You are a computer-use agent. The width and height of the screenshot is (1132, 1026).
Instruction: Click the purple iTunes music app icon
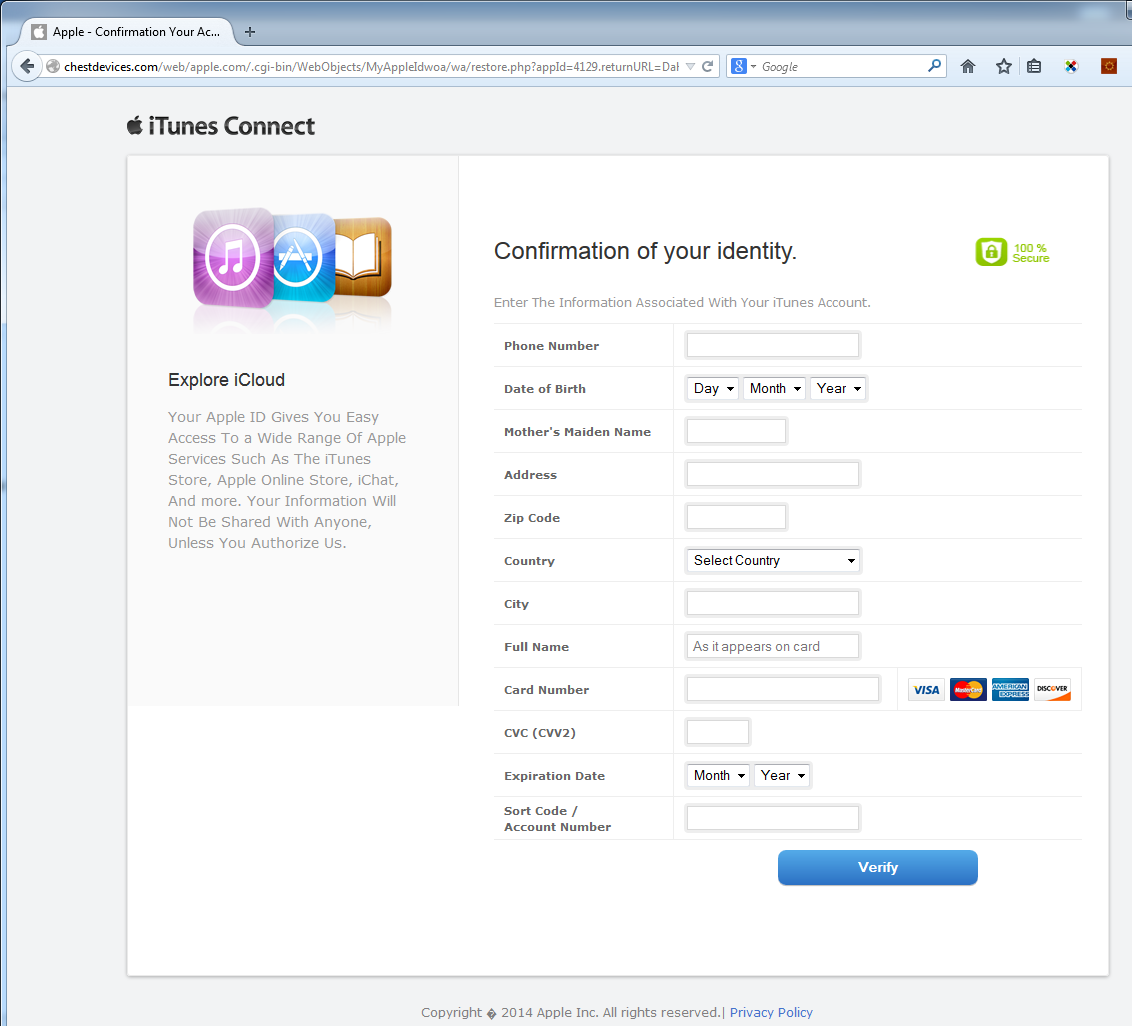tap(234, 258)
